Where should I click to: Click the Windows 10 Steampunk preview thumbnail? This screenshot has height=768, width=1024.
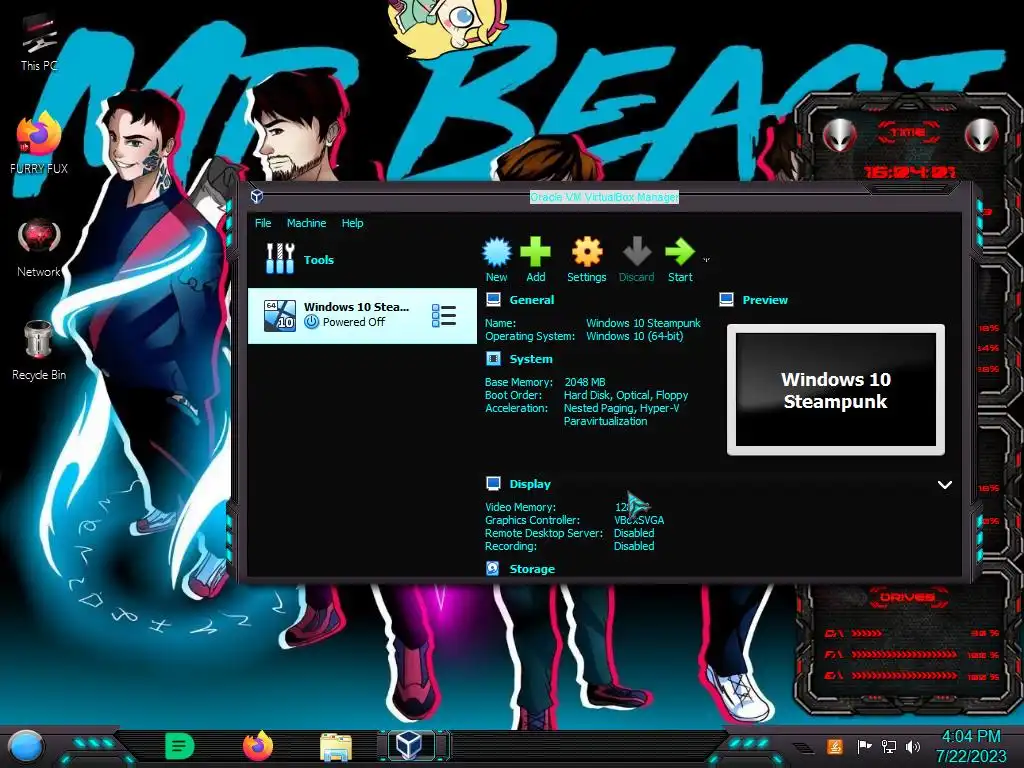coord(836,390)
